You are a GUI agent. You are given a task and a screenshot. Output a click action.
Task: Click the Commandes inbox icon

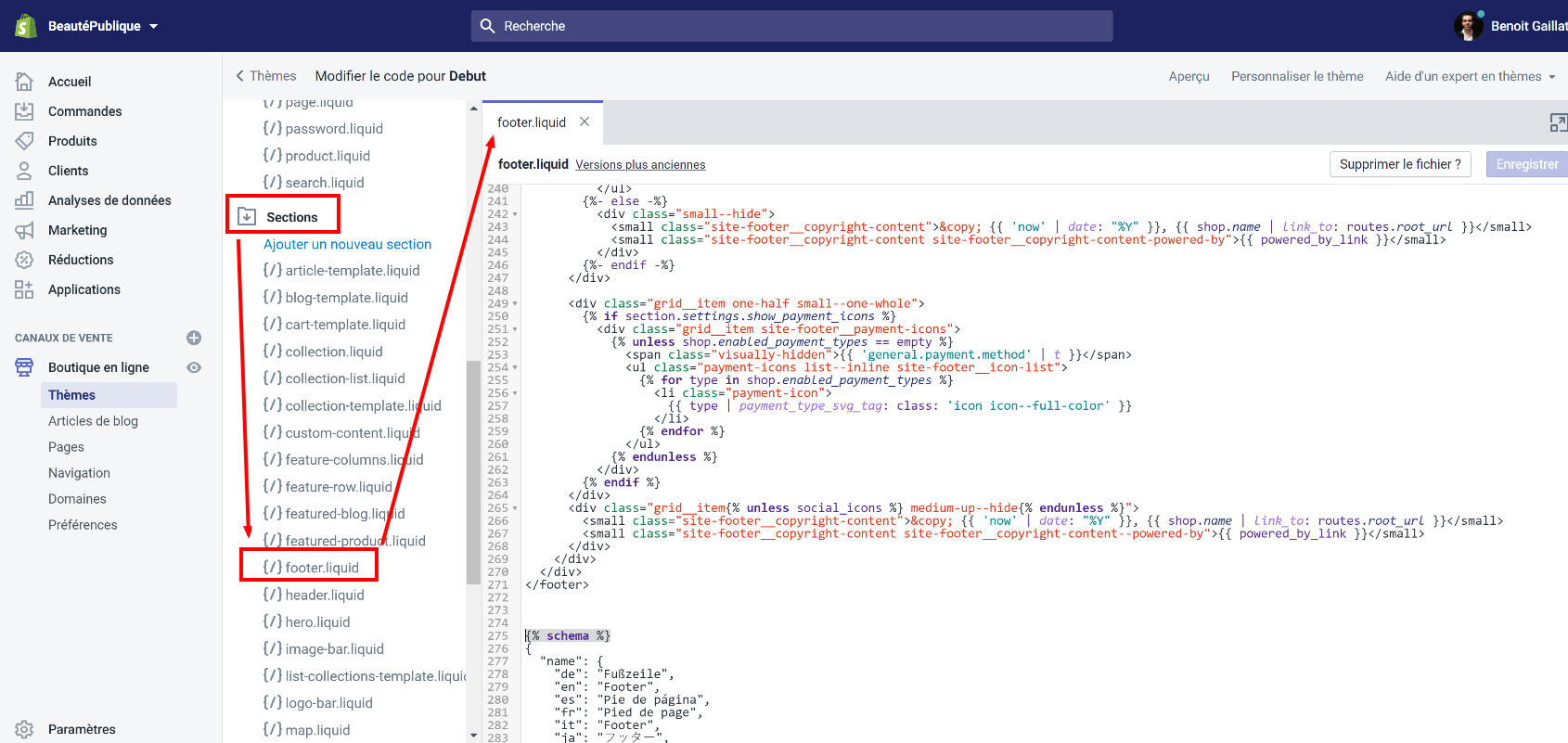tap(24, 111)
